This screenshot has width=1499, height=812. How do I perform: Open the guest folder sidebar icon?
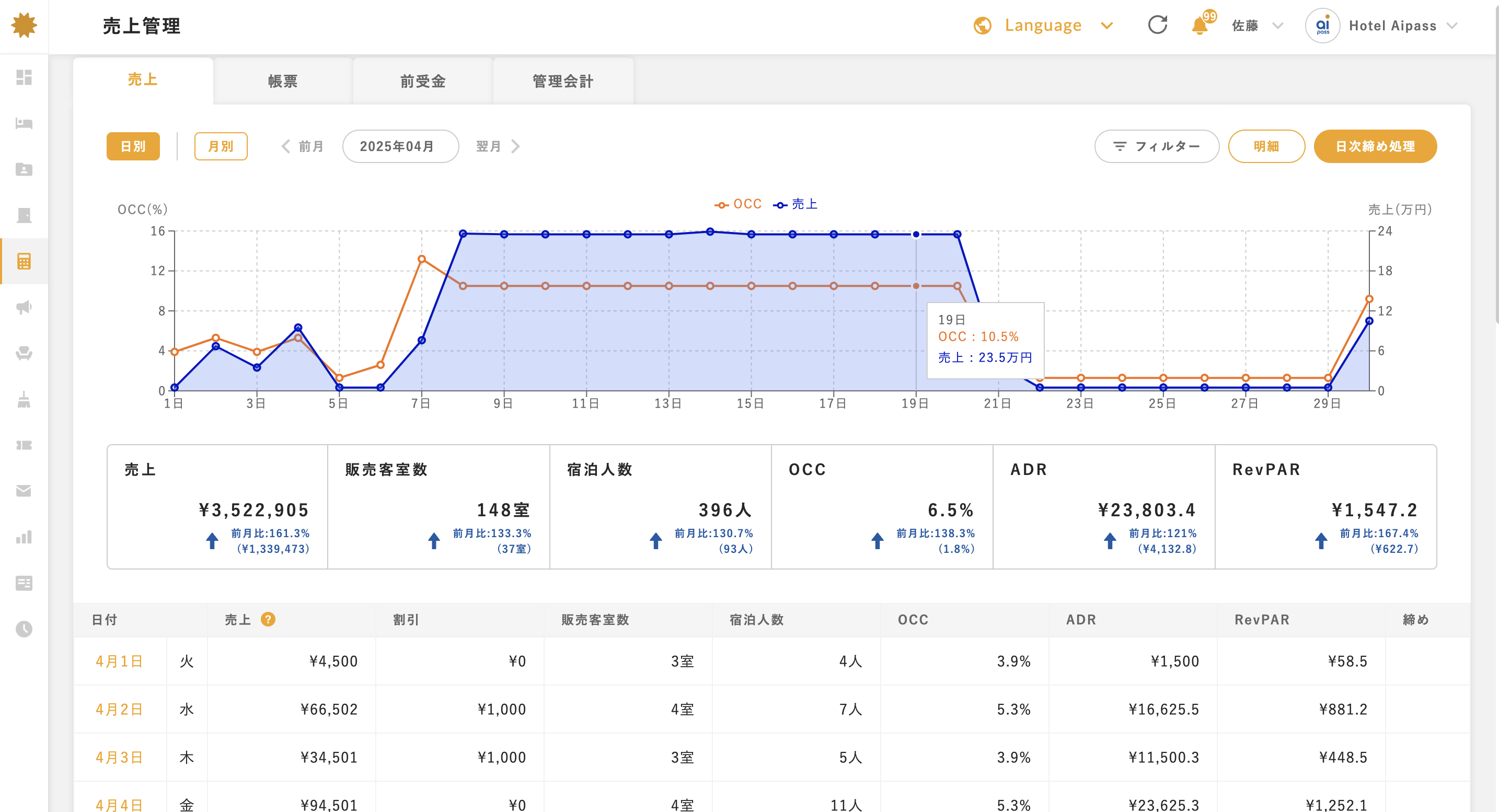24,169
